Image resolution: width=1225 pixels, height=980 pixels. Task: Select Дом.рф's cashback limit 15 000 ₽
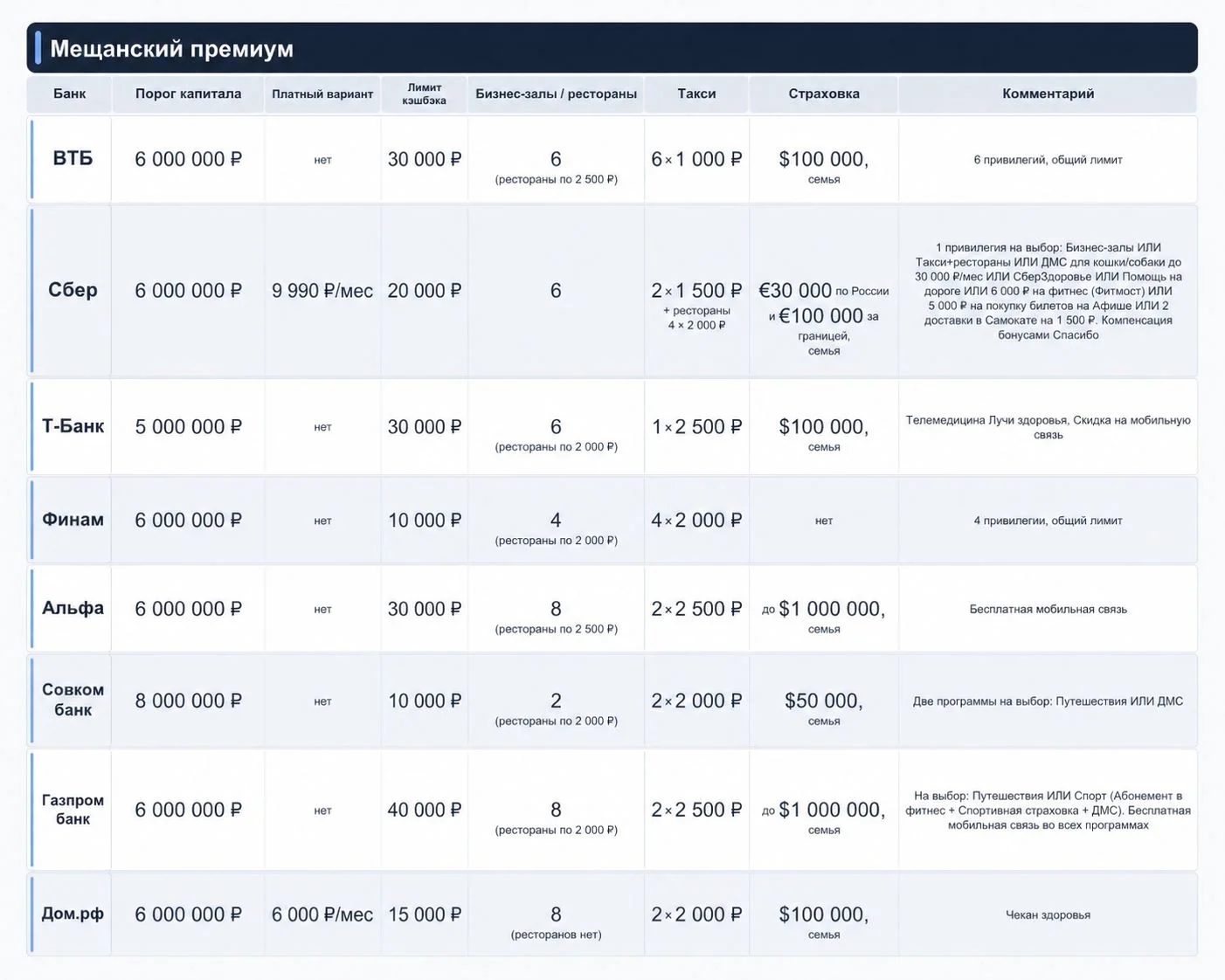coord(425,914)
